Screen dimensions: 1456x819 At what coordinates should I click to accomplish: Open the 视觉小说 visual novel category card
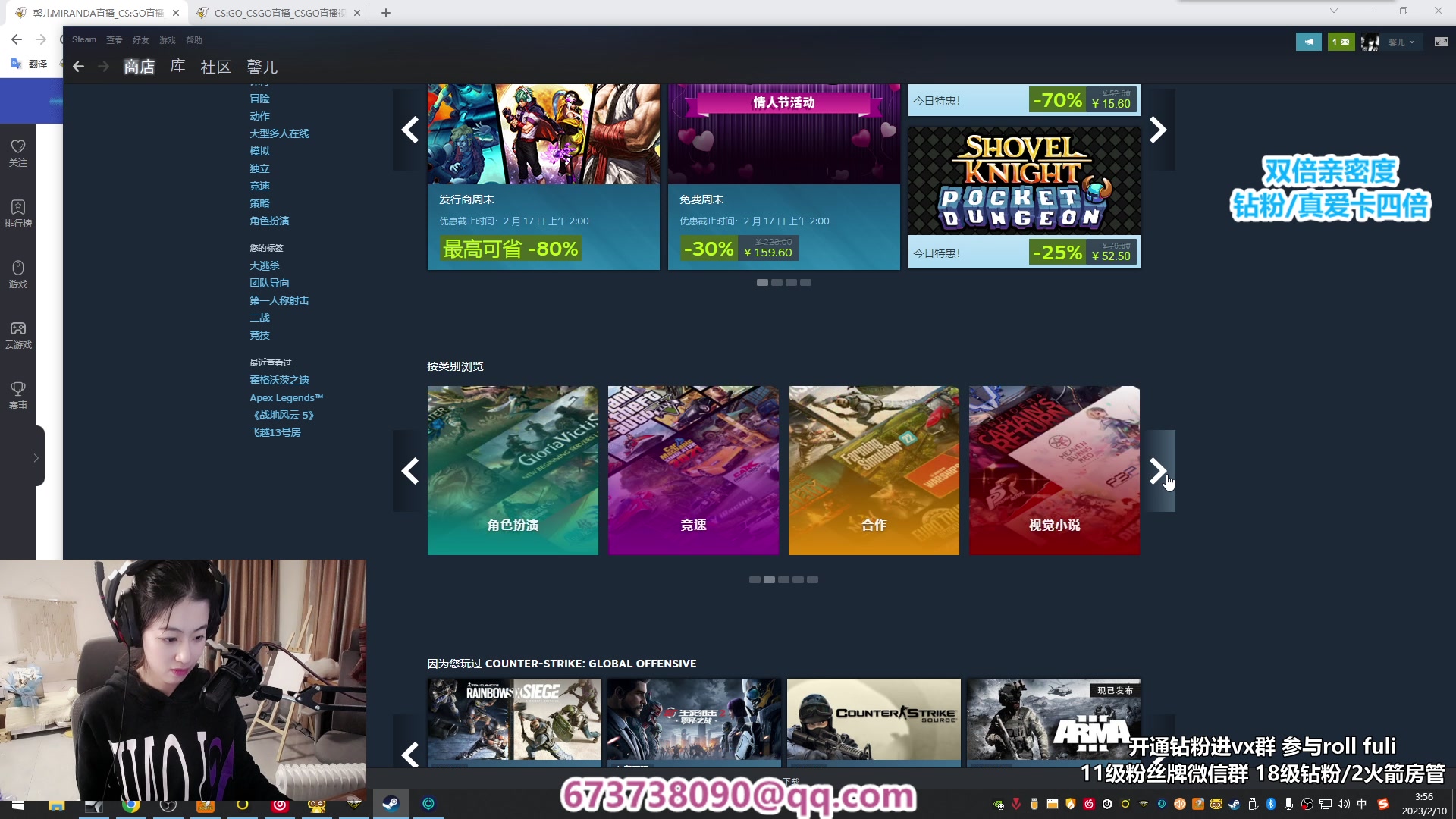1054,470
